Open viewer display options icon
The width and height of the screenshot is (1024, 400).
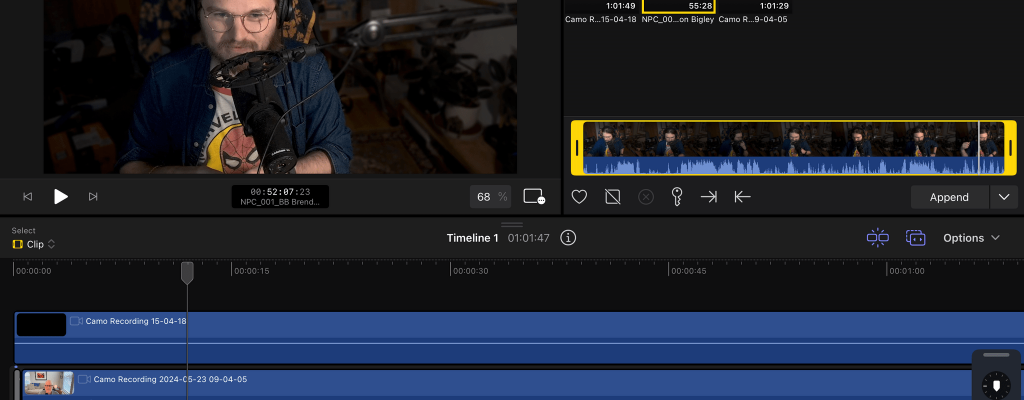pyautogui.click(x=534, y=197)
